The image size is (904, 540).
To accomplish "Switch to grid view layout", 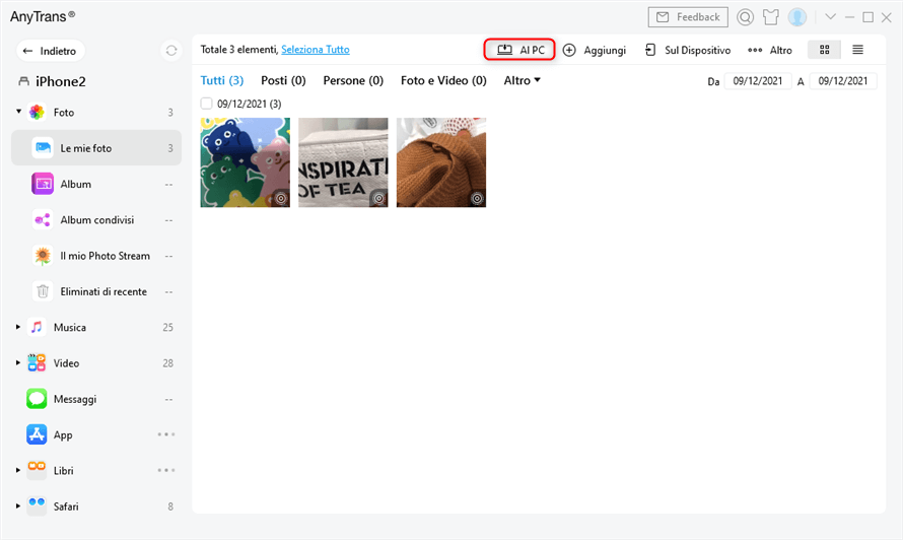I will tap(824, 50).
